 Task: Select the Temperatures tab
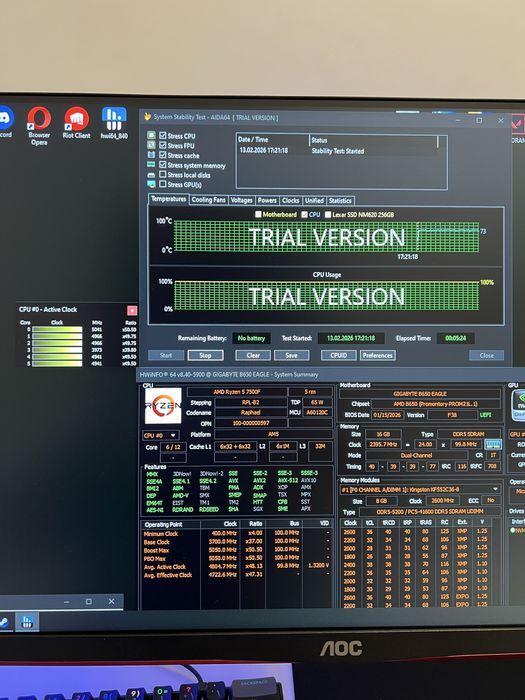(x=168, y=199)
